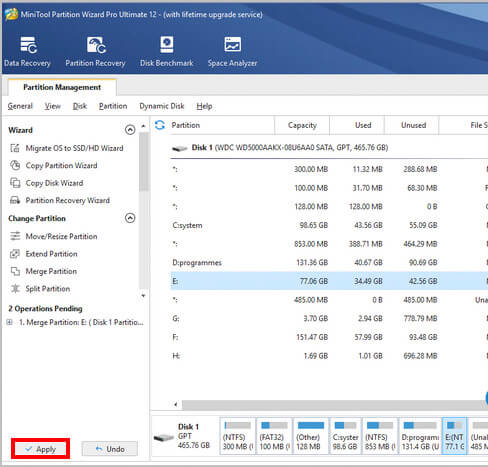This screenshot has width=488, height=467.
Task: Choose Extend Partition
Action: click(x=51, y=254)
